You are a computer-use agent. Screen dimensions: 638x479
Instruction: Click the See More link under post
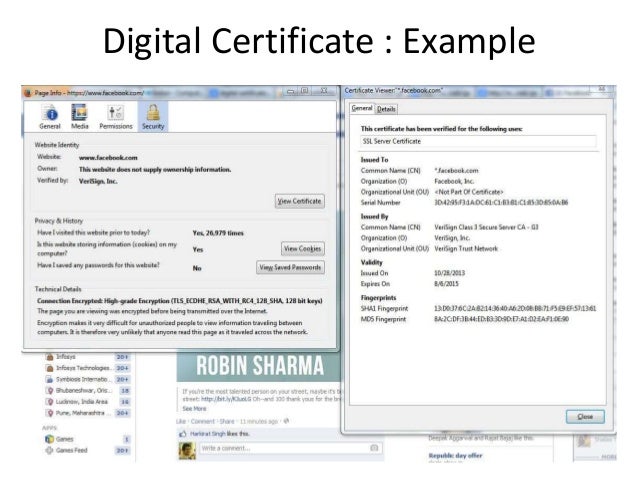[x=194, y=409]
